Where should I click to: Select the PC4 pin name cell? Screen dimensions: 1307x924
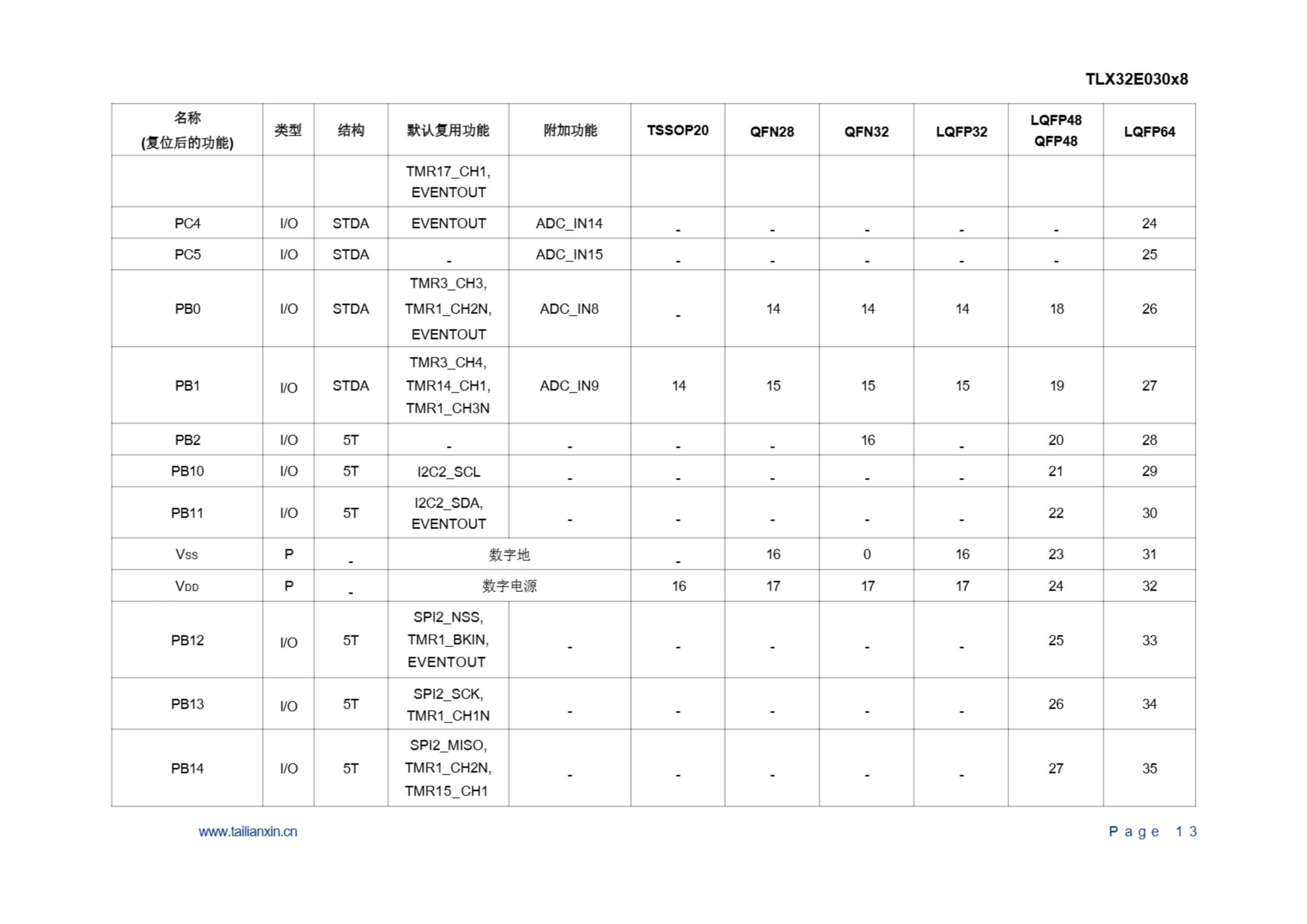[187, 223]
